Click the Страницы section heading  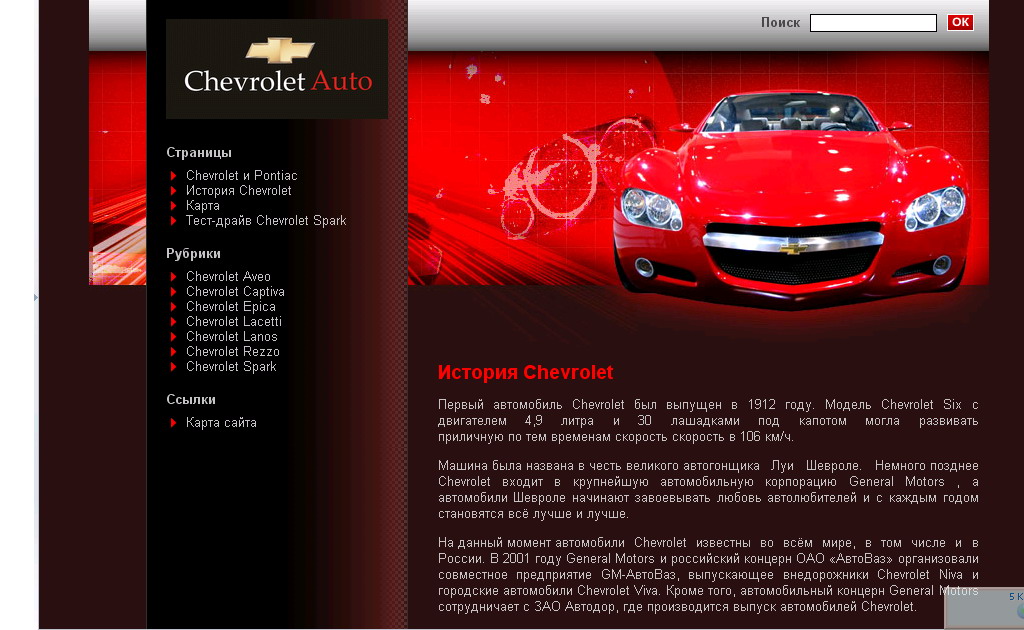point(199,153)
